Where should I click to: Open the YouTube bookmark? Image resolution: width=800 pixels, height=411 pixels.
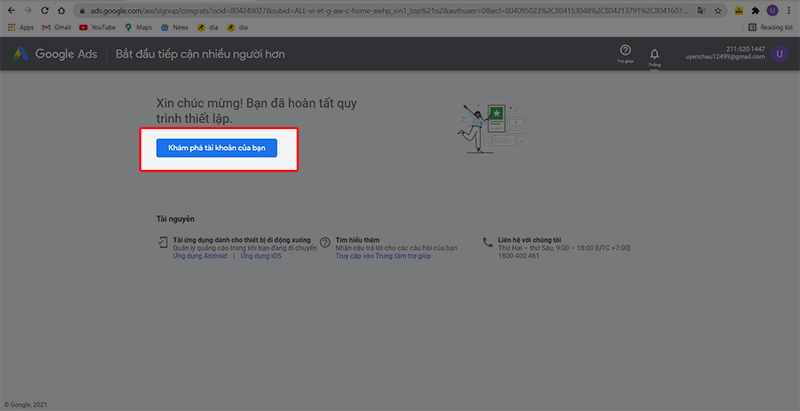[97, 27]
